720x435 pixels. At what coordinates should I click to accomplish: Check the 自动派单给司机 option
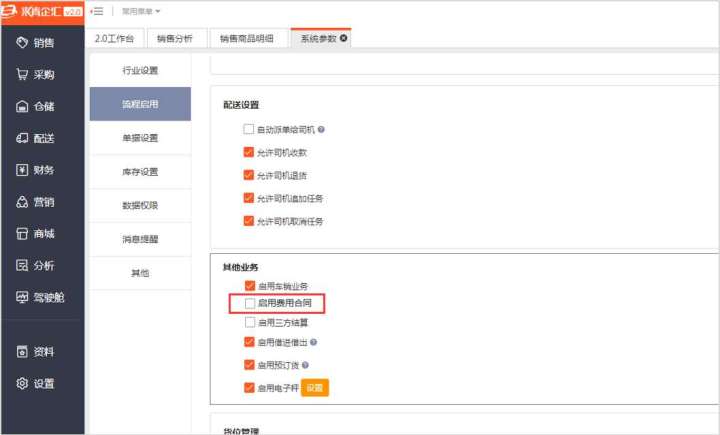[249, 130]
